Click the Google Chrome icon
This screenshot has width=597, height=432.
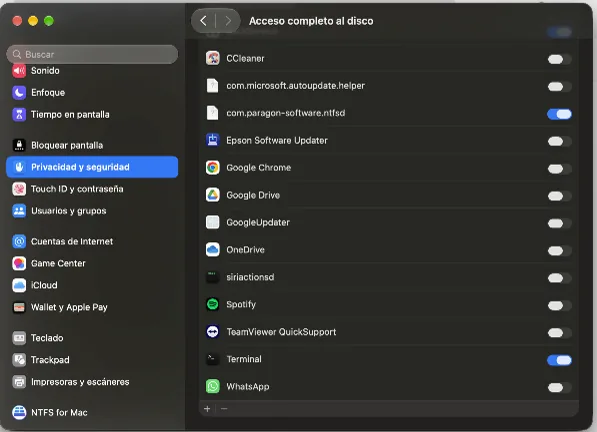pyautogui.click(x=212, y=168)
